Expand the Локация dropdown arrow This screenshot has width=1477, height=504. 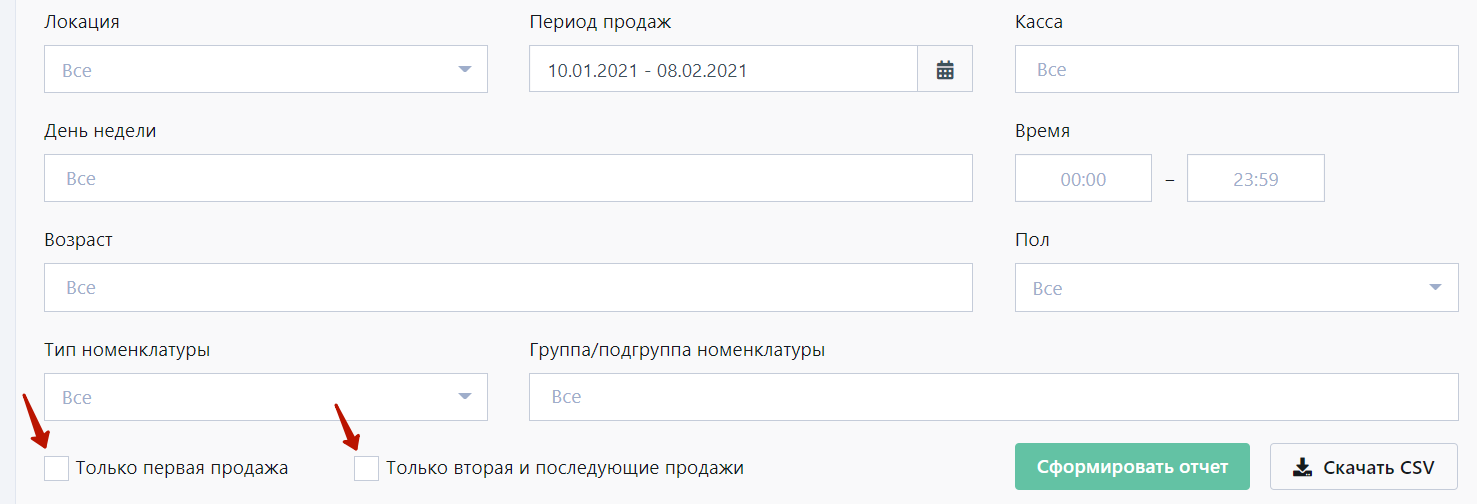pos(464,70)
